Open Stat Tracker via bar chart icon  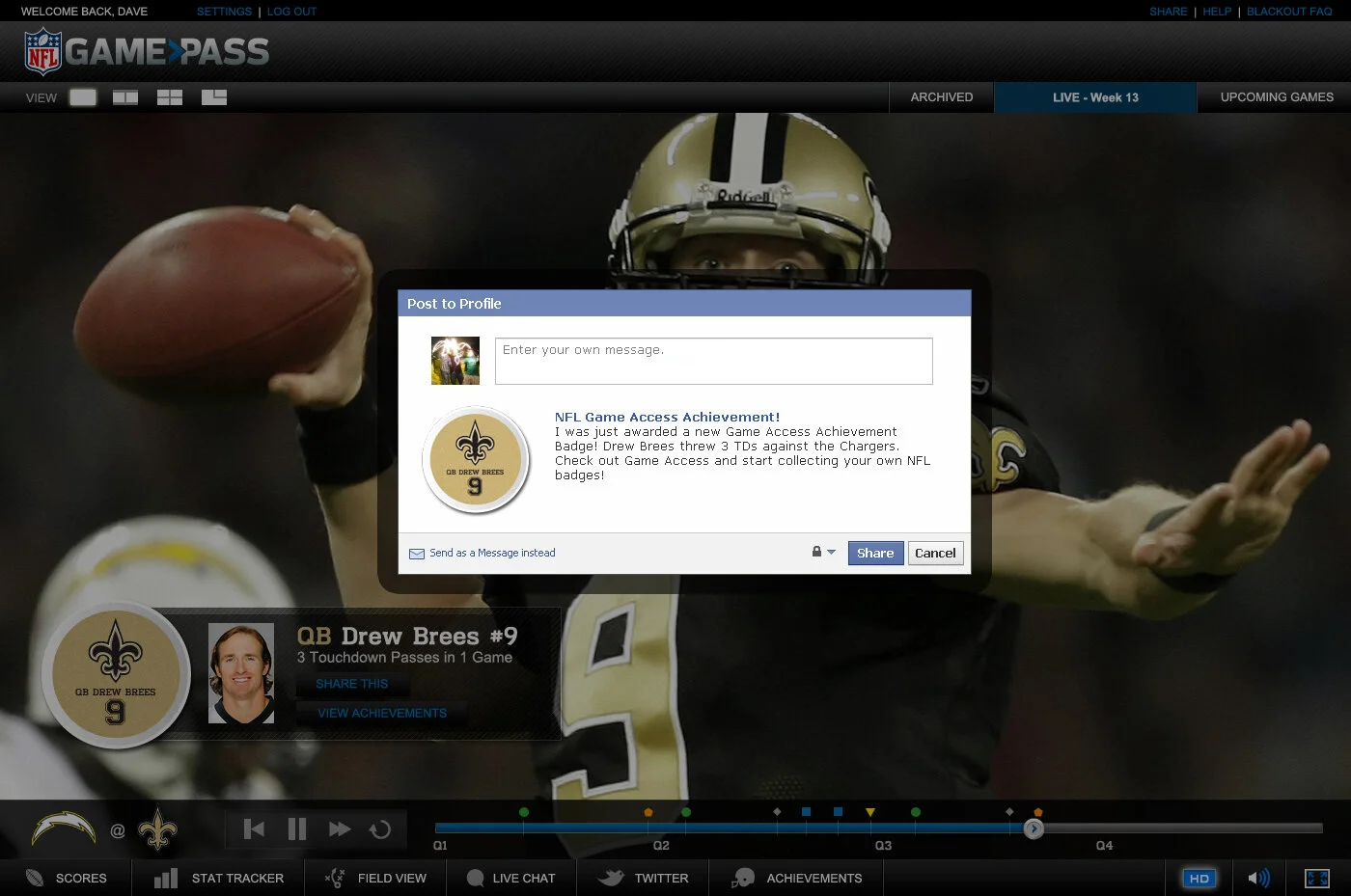166,878
